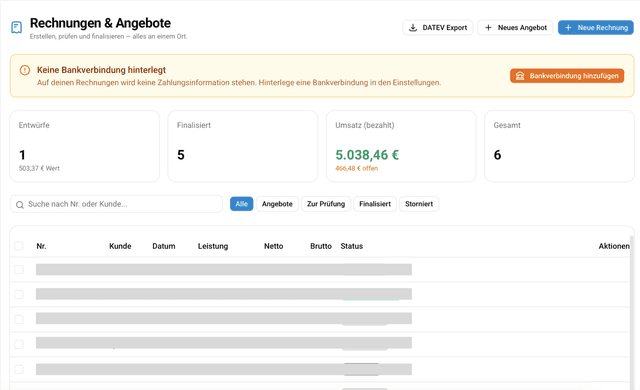
Task: Click the Keine Bankverbindung hinterlegt heading
Action: pos(101,70)
